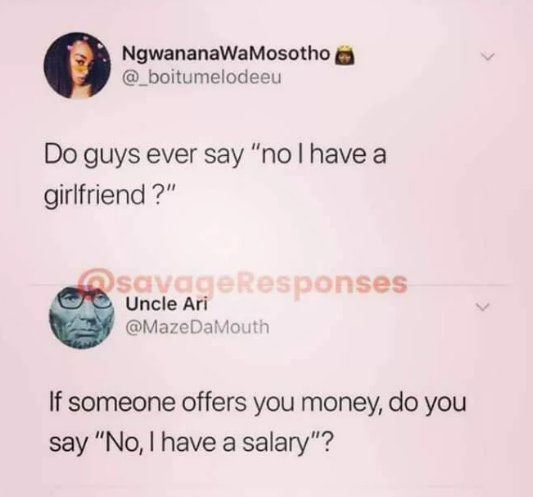Viewport: 533px width, 497px height.
Task: Click the @savageResponses watermark
Action: [x=243, y=284]
